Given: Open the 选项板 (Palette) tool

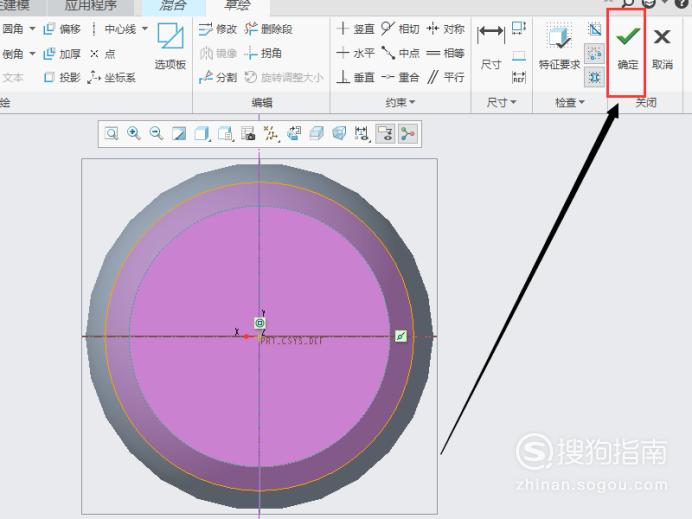Looking at the screenshot, I should [170, 46].
